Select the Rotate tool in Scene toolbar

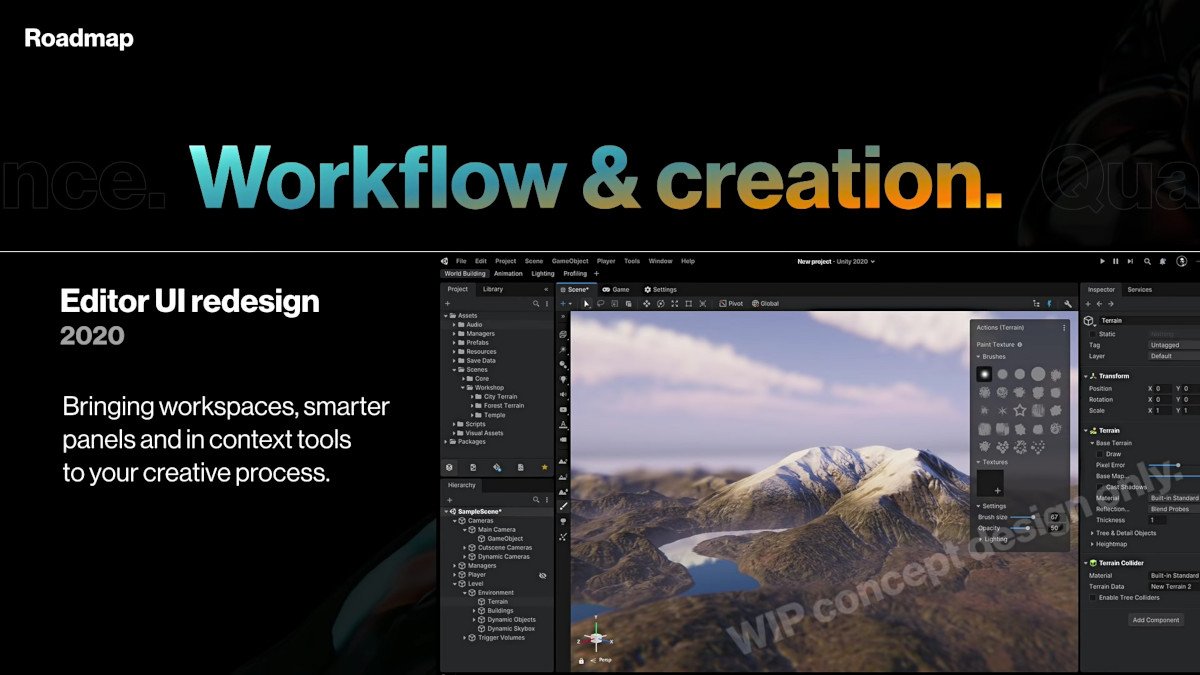click(x=660, y=303)
